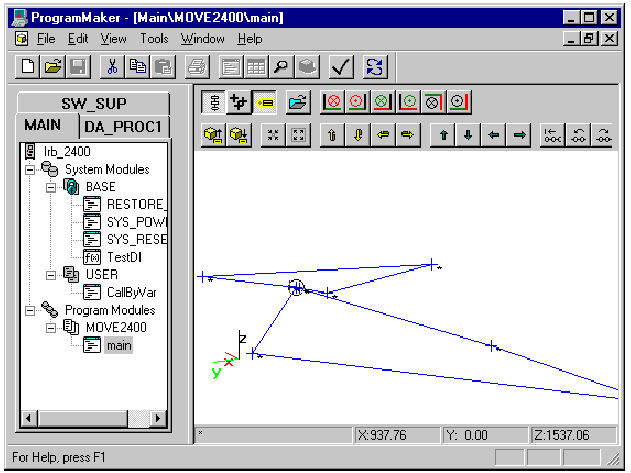Select the green crossed-circle view icon
This screenshot has width=631, height=473.
coord(382,103)
